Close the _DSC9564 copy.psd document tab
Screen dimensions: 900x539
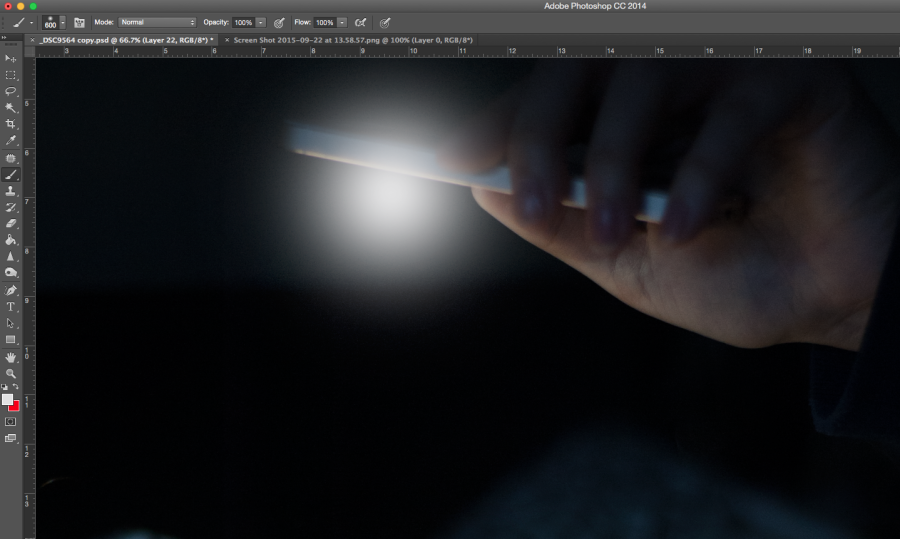(32, 40)
